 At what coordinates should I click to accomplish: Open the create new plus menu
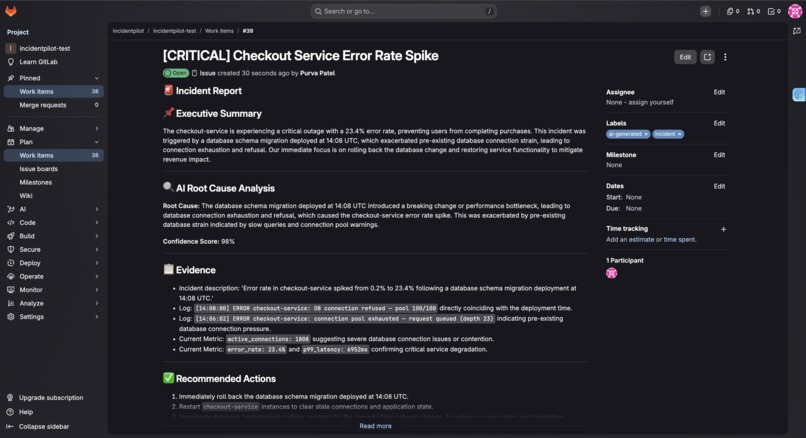(x=705, y=11)
